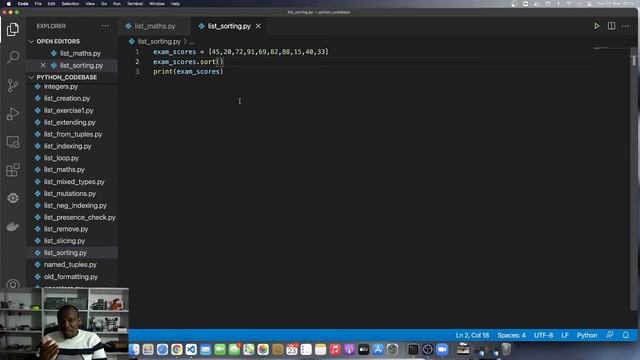Viewport: 640px width, 360px height.
Task: Open named_tuples.py in the file tree
Action: (70, 264)
